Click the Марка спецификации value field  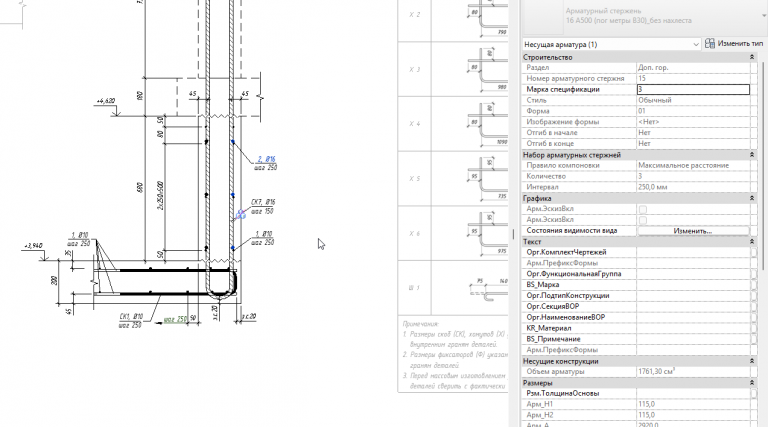693,89
